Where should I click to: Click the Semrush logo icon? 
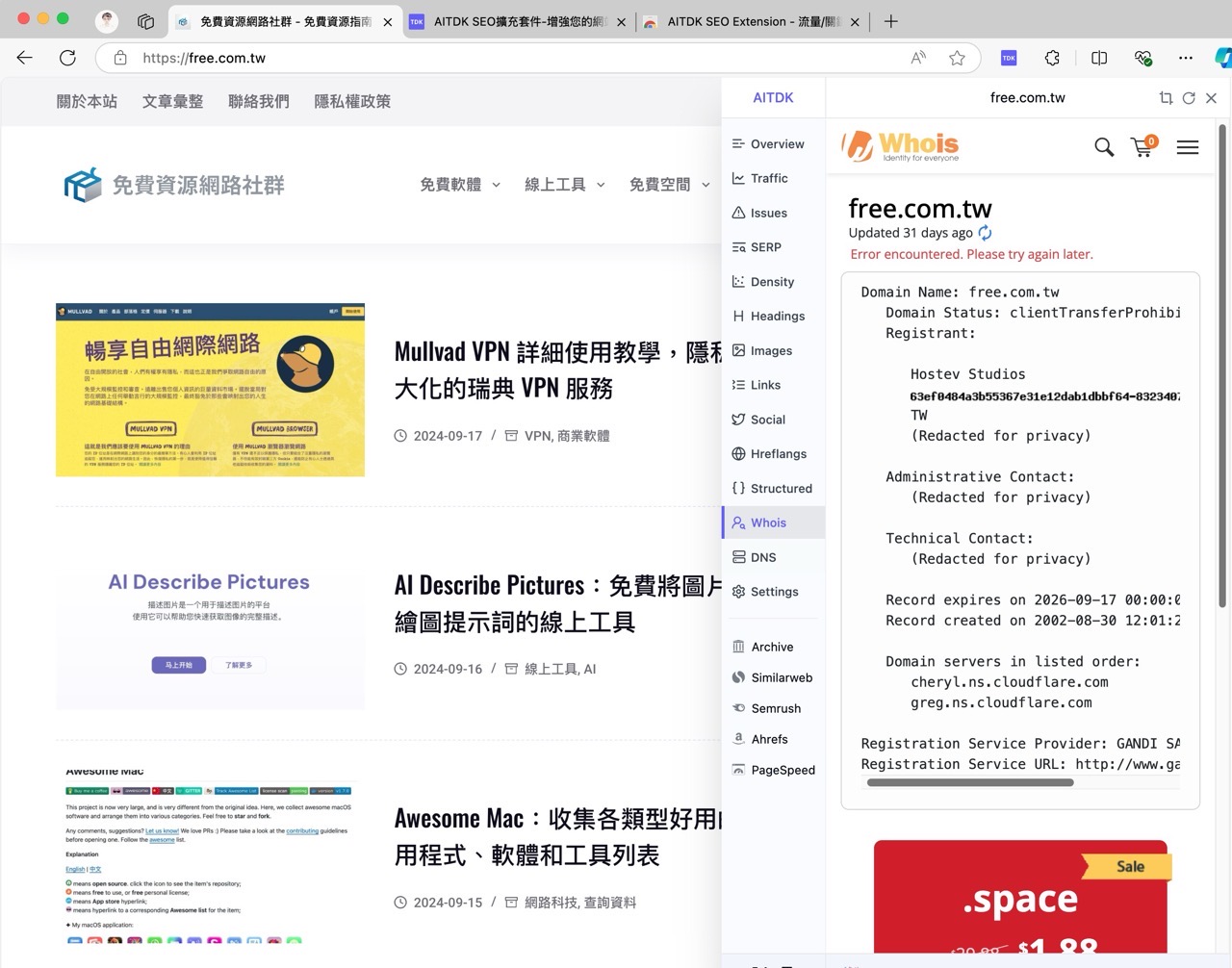(738, 708)
